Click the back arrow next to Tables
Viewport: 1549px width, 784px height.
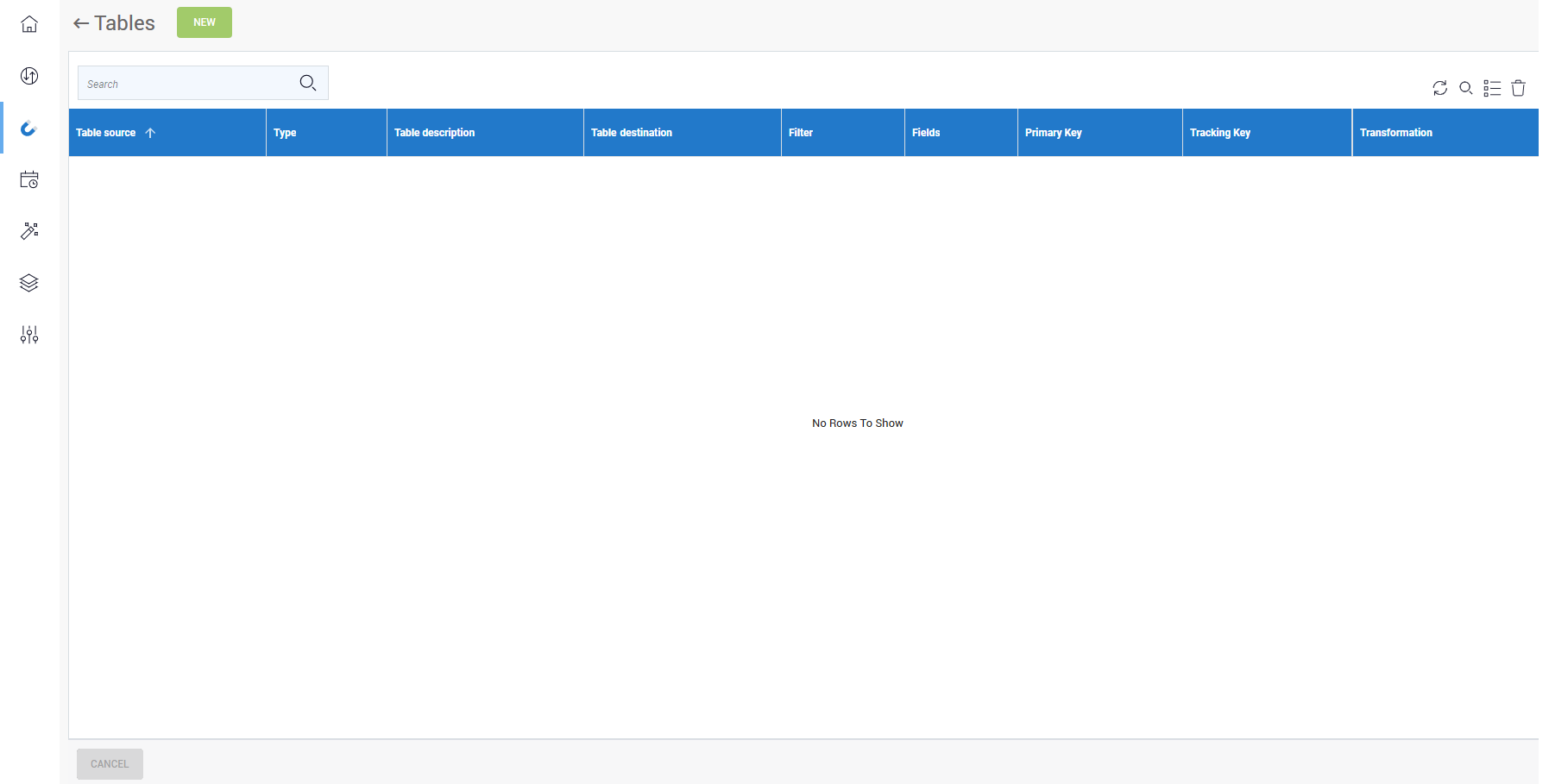[x=80, y=22]
